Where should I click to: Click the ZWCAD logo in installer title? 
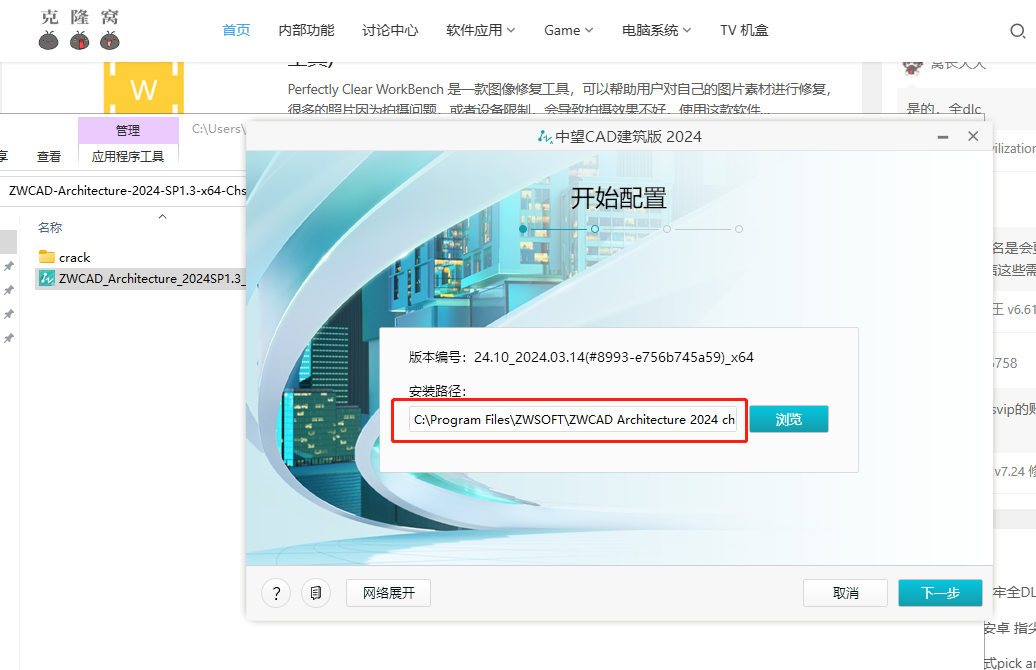(x=545, y=137)
